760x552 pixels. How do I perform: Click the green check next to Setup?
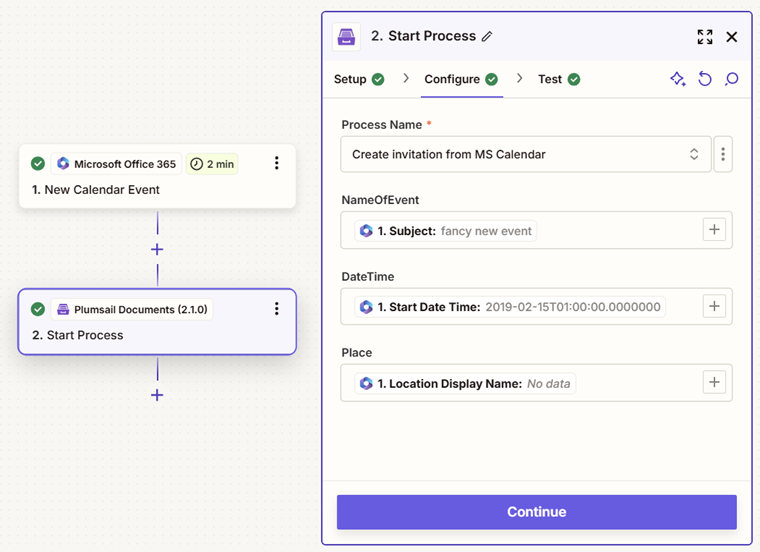(378, 79)
